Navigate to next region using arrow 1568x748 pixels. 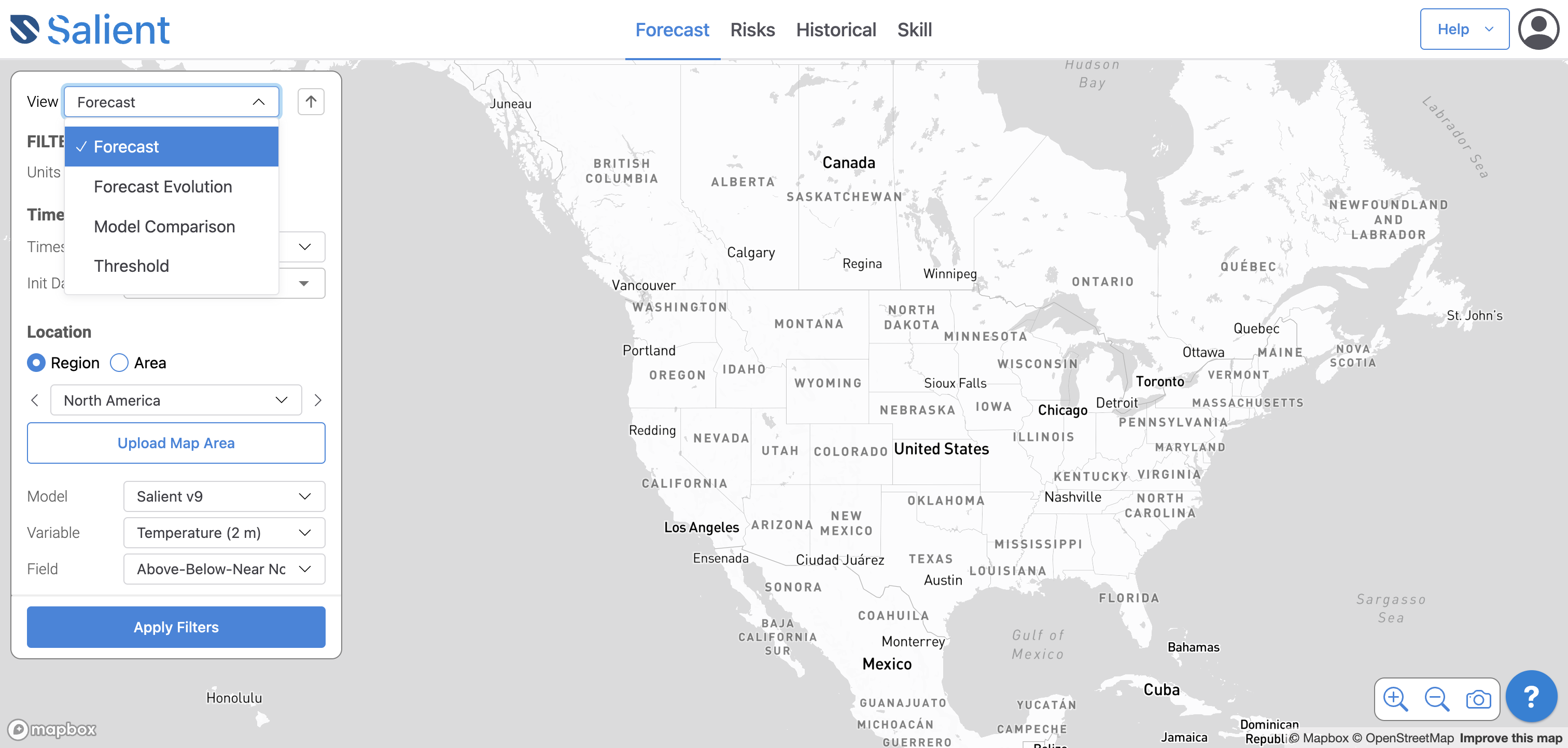[x=318, y=400]
